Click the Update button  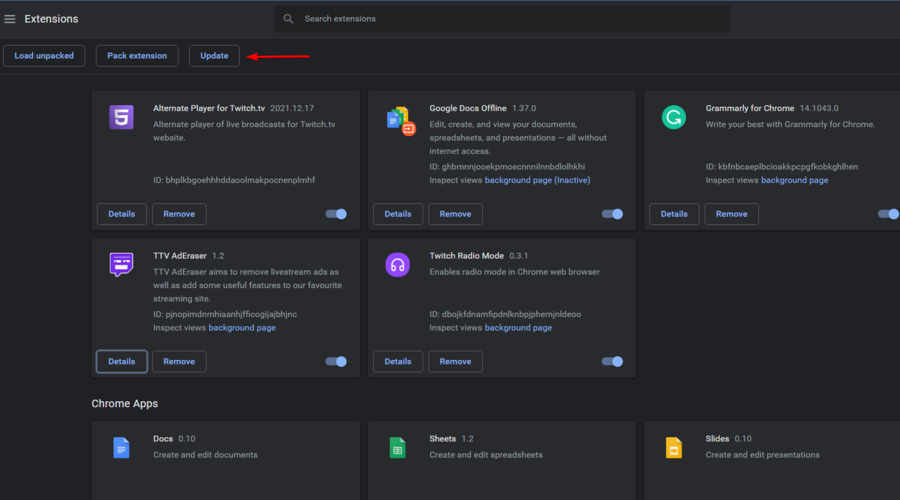(214, 56)
